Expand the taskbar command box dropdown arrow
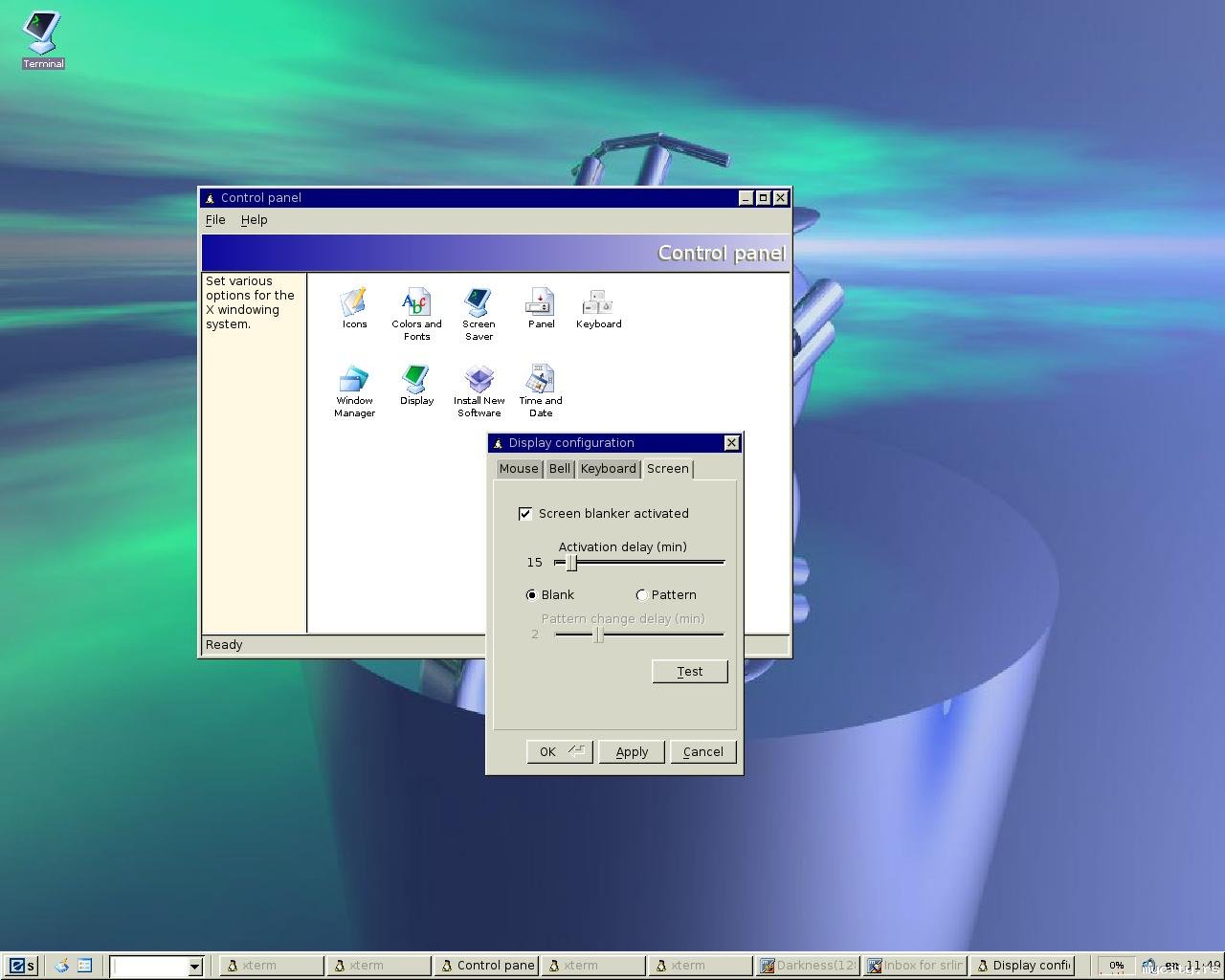This screenshot has width=1225, height=980. 194,967
